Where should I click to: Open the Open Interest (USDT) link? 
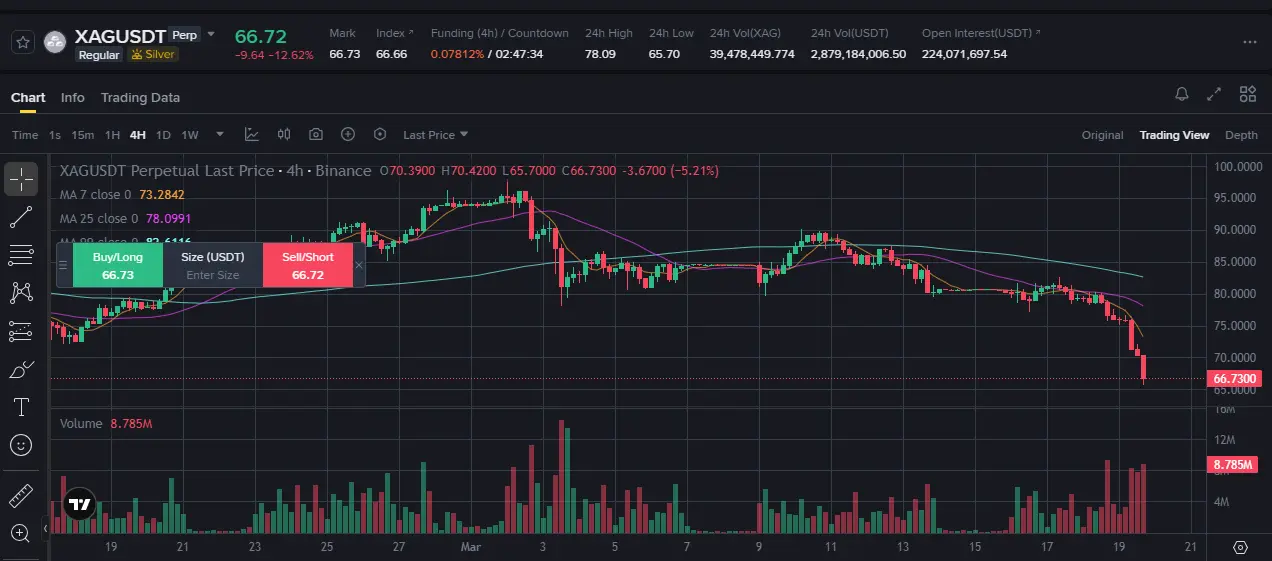[980, 33]
